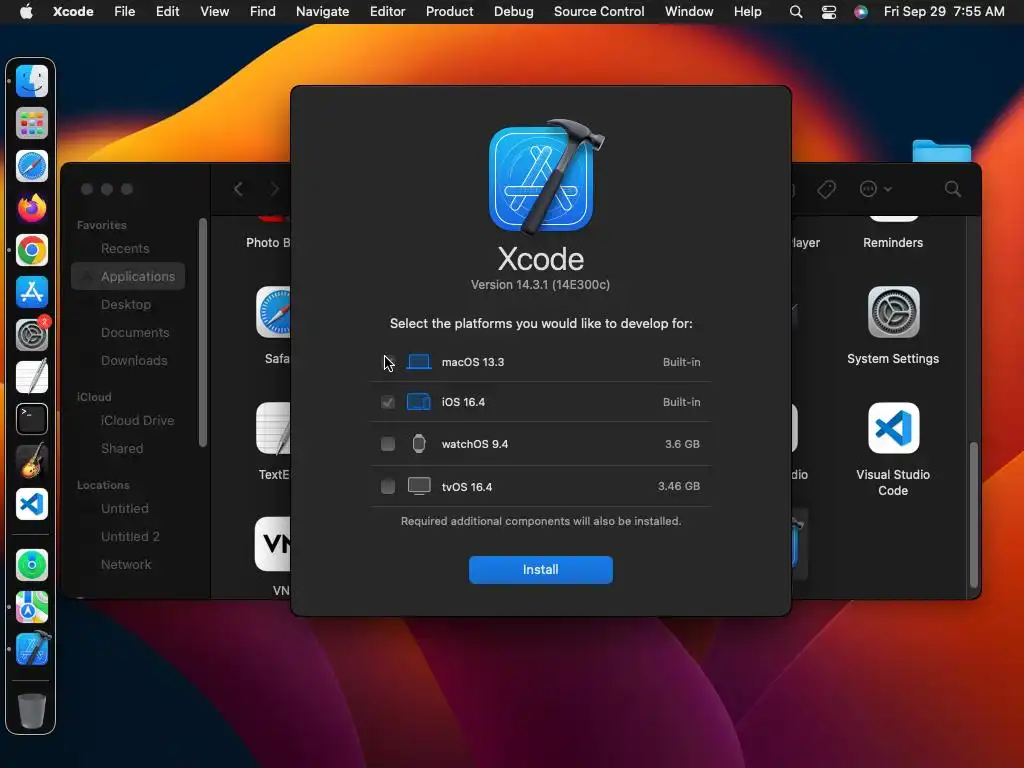Select Shared in Finder sidebar
Image resolution: width=1024 pixels, height=768 pixels.
[121, 449]
